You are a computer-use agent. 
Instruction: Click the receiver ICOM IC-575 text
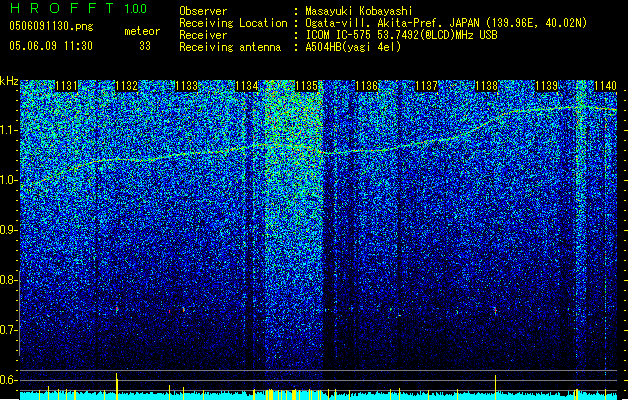click(x=401, y=35)
